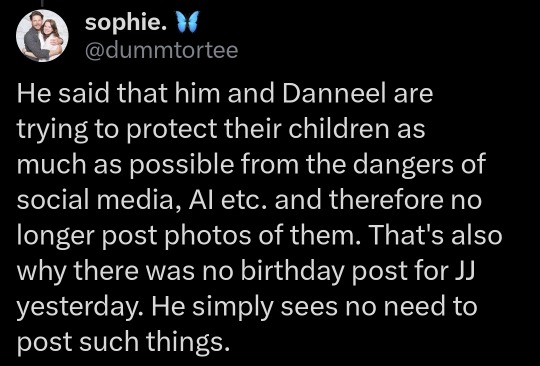Click the final line post such things.
This screenshot has height=366, width=540.
click(123, 343)
